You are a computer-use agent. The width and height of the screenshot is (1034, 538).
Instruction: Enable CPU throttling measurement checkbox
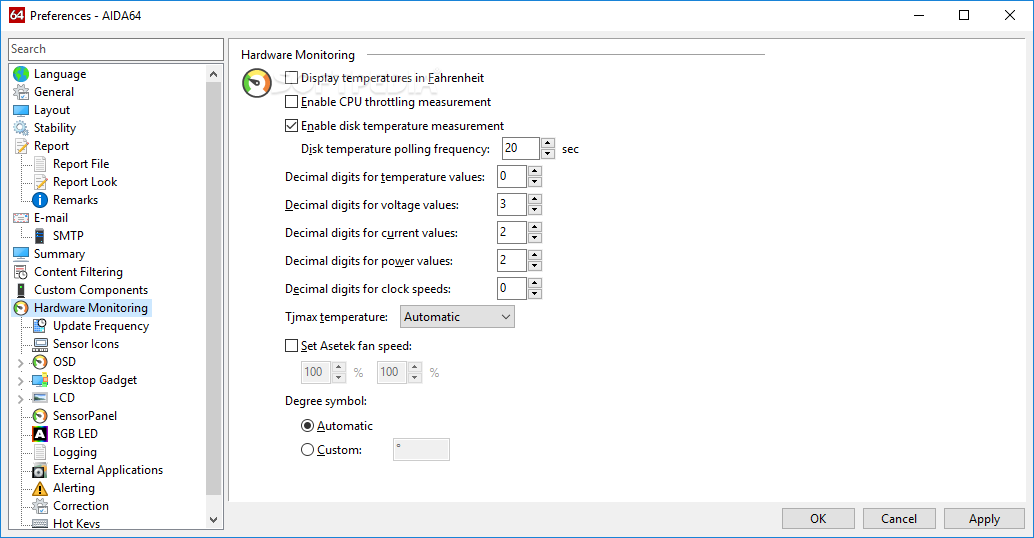point(291,102)
